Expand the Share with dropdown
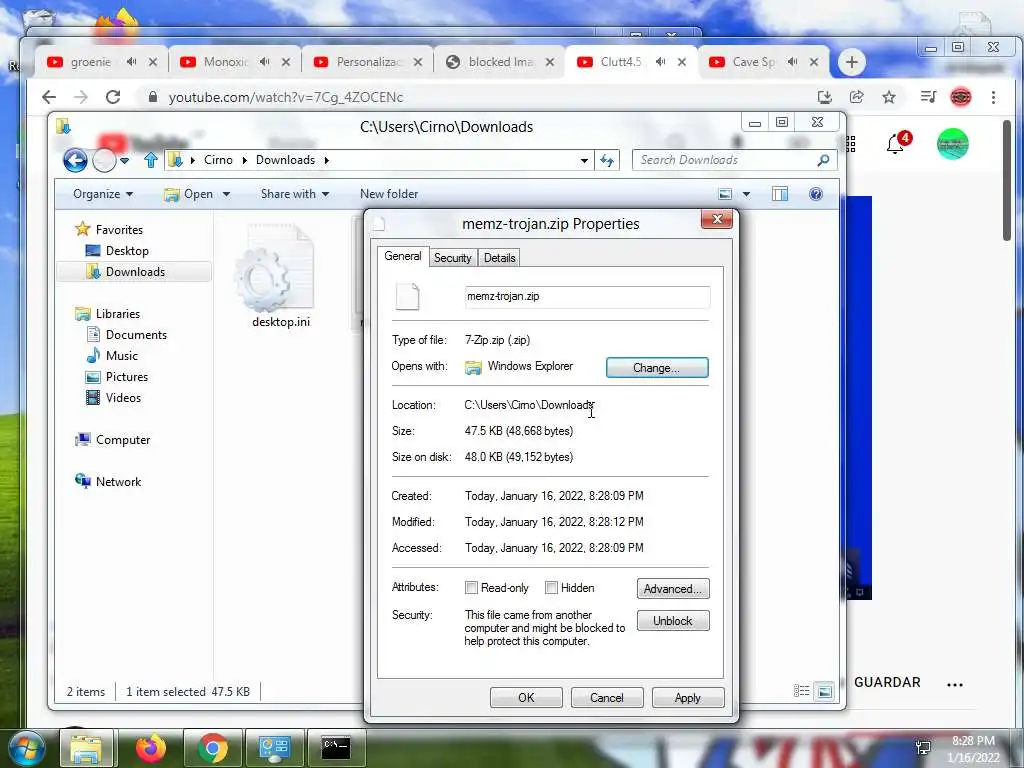This screenshot has width=1024, height=768. tap(295, 194)
